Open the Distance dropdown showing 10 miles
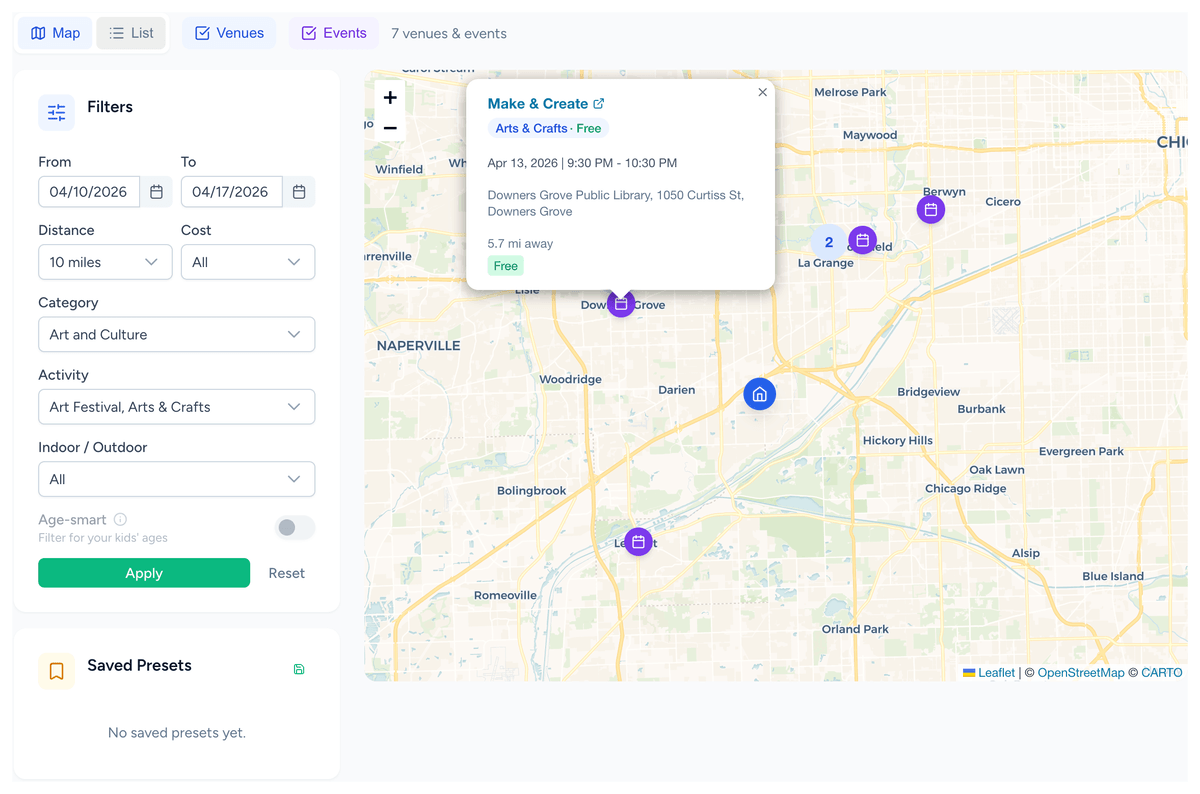This screenshot has height=794, width=1200. [105, 262]
